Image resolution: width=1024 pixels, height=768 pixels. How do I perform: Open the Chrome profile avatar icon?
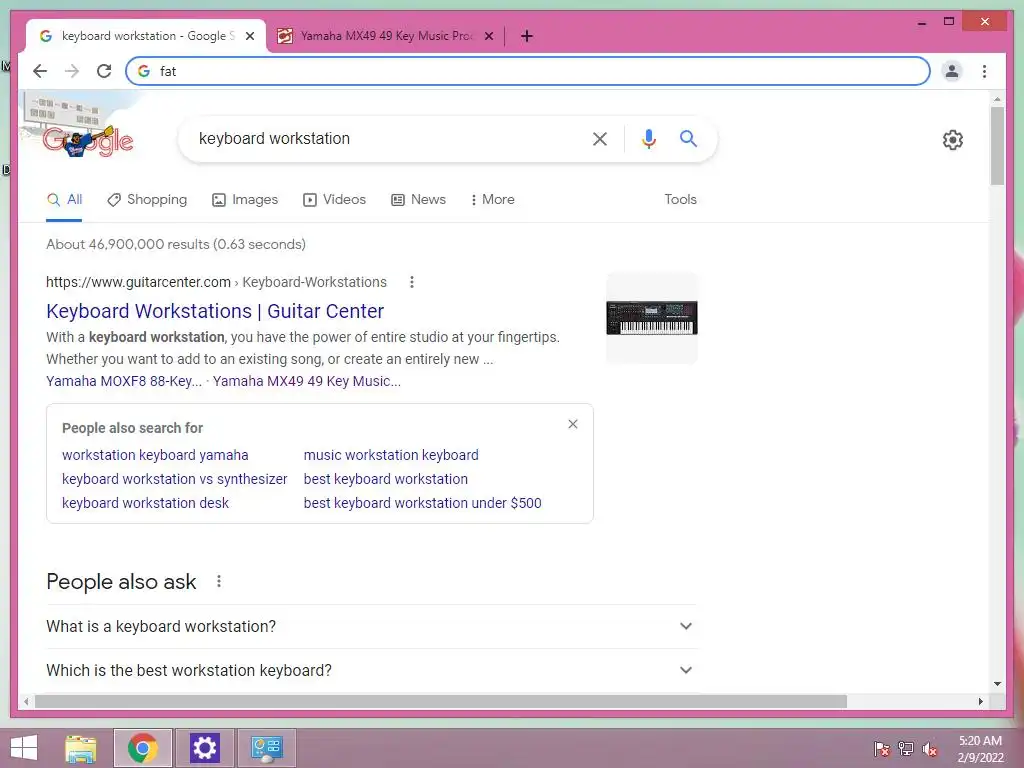(x=952, y=71)
